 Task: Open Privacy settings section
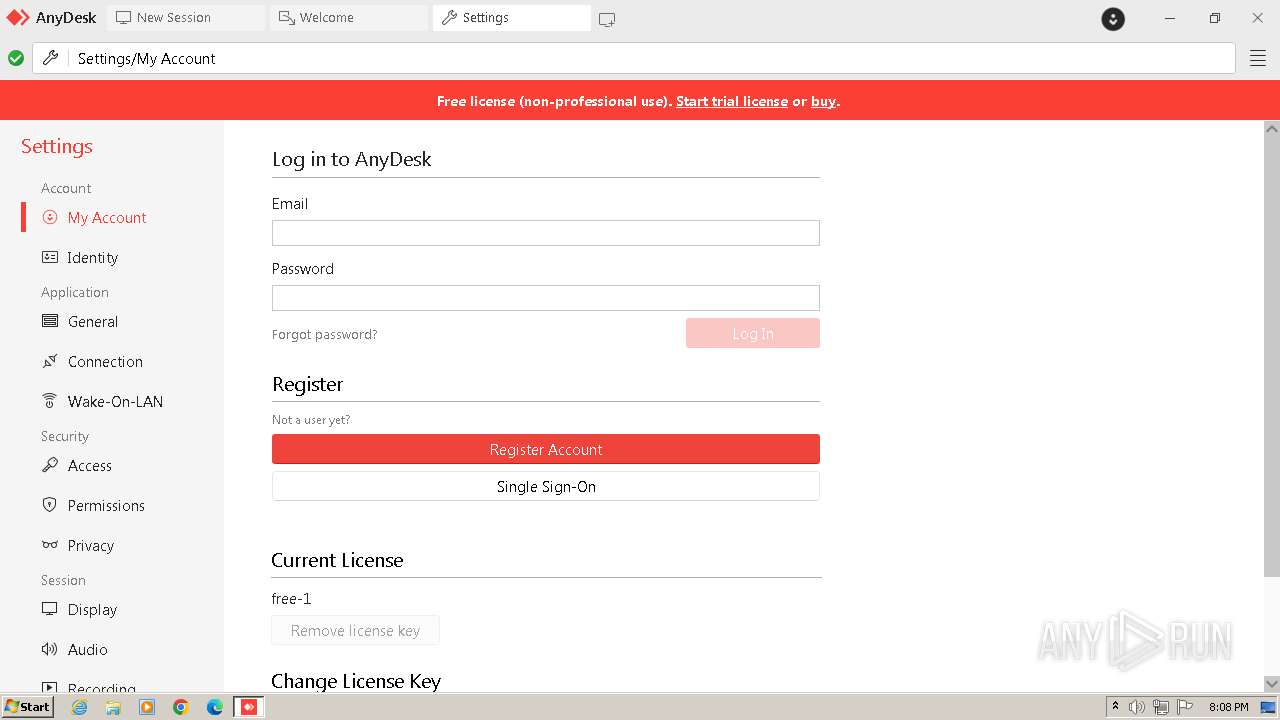point(90,545)
